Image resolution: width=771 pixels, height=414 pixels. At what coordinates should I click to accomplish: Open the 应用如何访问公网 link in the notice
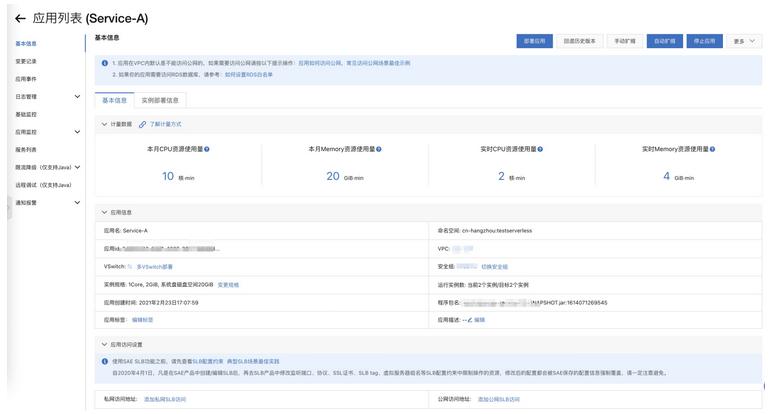(320, 63)
